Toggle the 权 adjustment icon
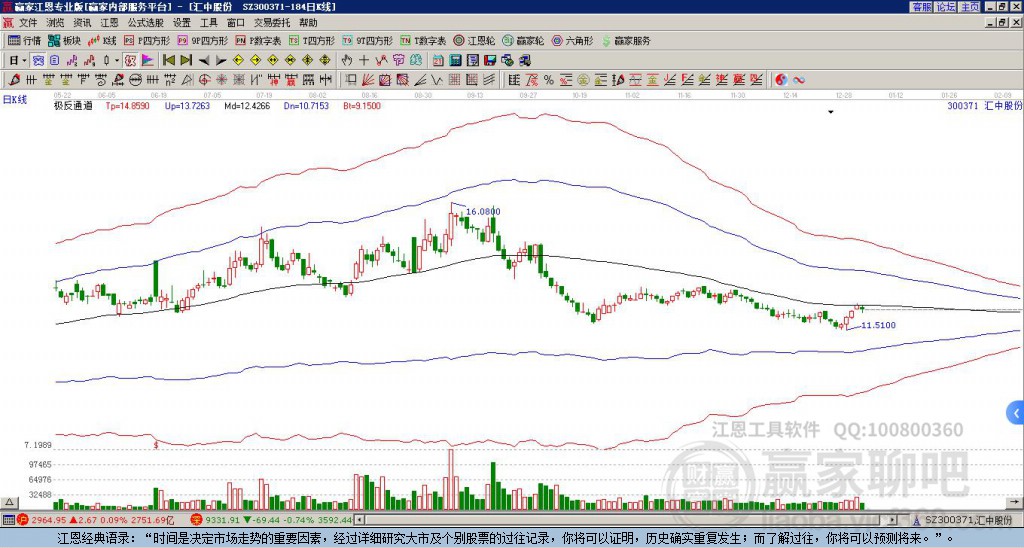The height and width of the screenshot is (548, 1024). 130,61
